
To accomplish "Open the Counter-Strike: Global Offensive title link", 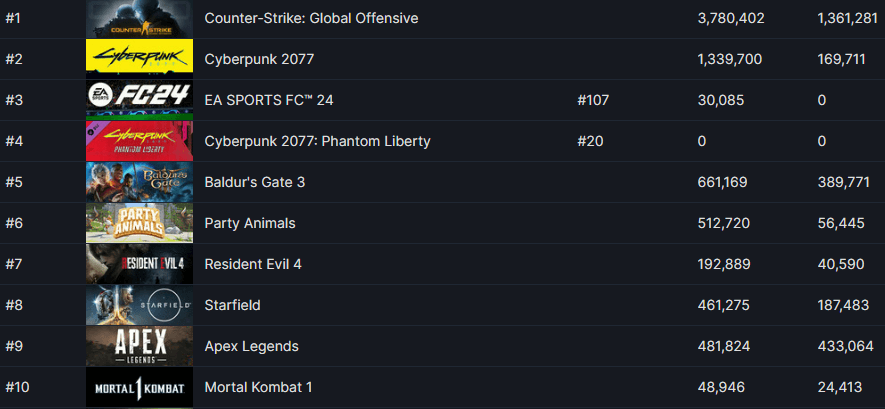I will pos(311,18).
